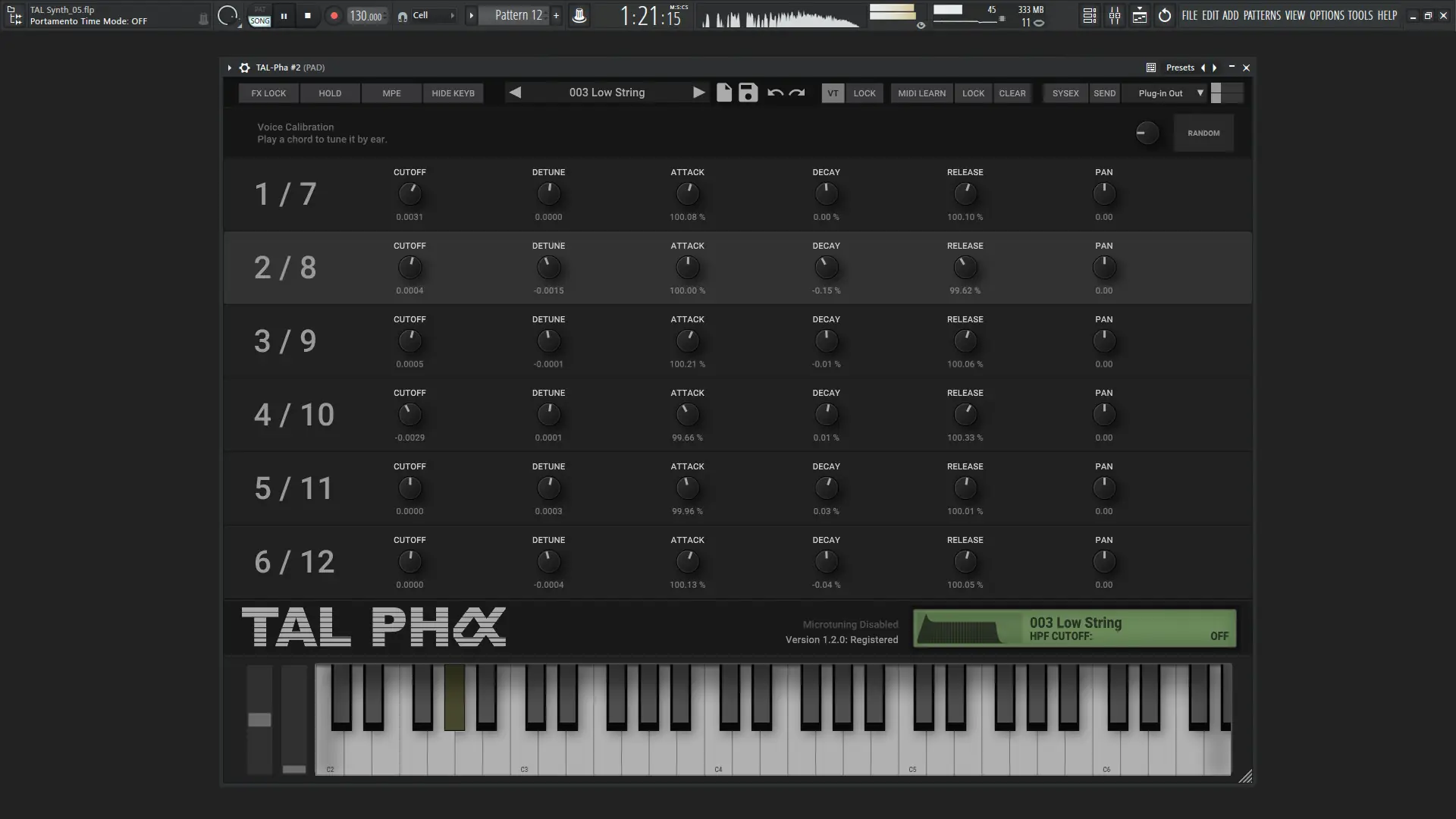
Task: Open the Plug-in Out dropdown
Action: pos(1170,93)
